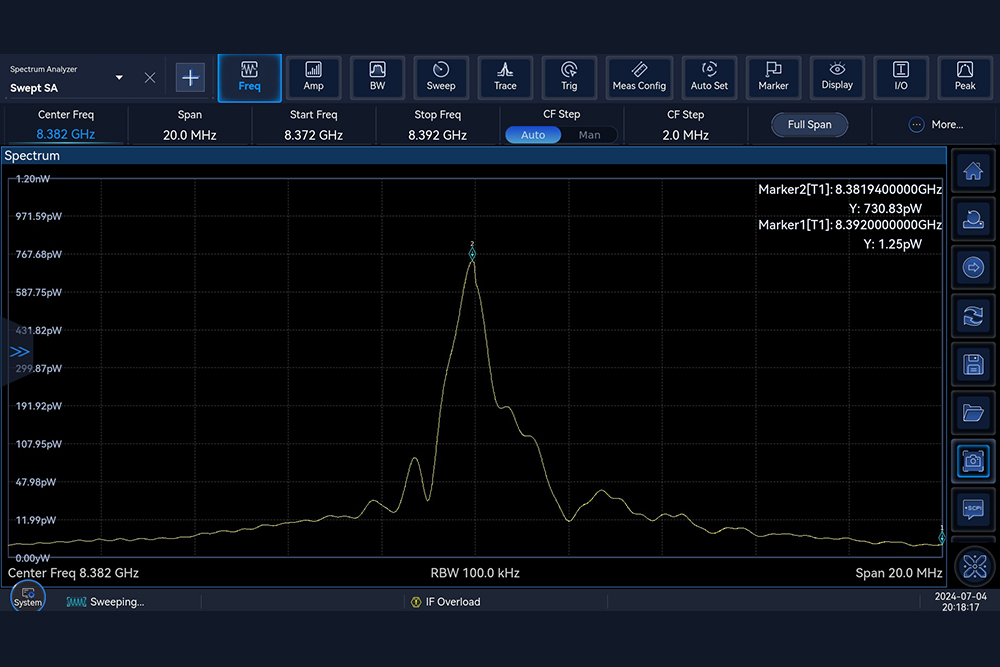Edit the Center Freq value field
The height and width of the screenshot is (667, 1000).
[66, 135]
